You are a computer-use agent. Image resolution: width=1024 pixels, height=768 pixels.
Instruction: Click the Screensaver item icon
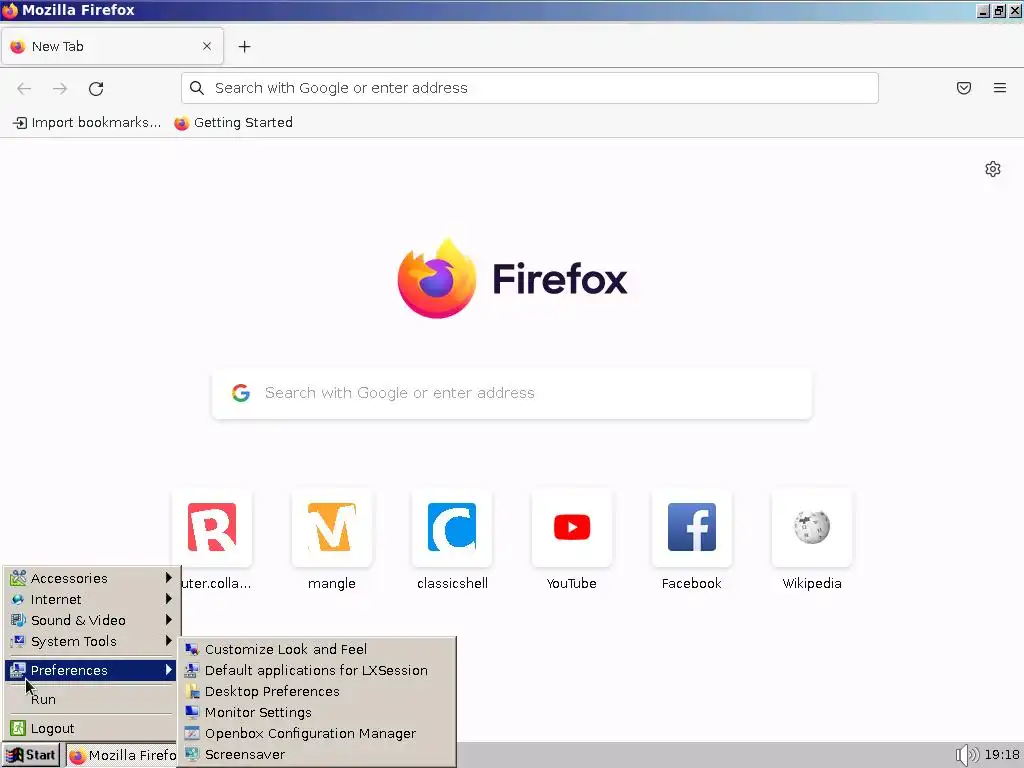[x=191, y=754]
